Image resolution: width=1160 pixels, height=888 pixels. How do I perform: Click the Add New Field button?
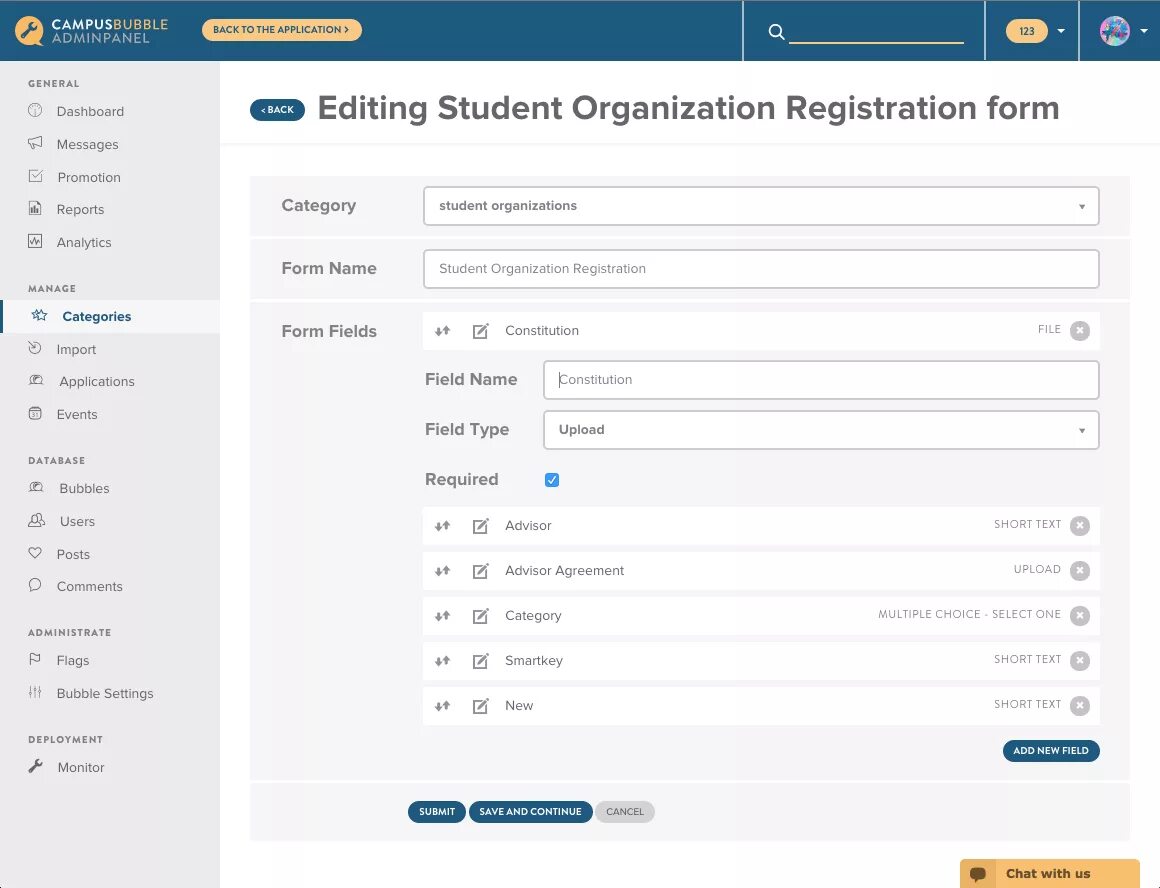[x=1050, y=751]
